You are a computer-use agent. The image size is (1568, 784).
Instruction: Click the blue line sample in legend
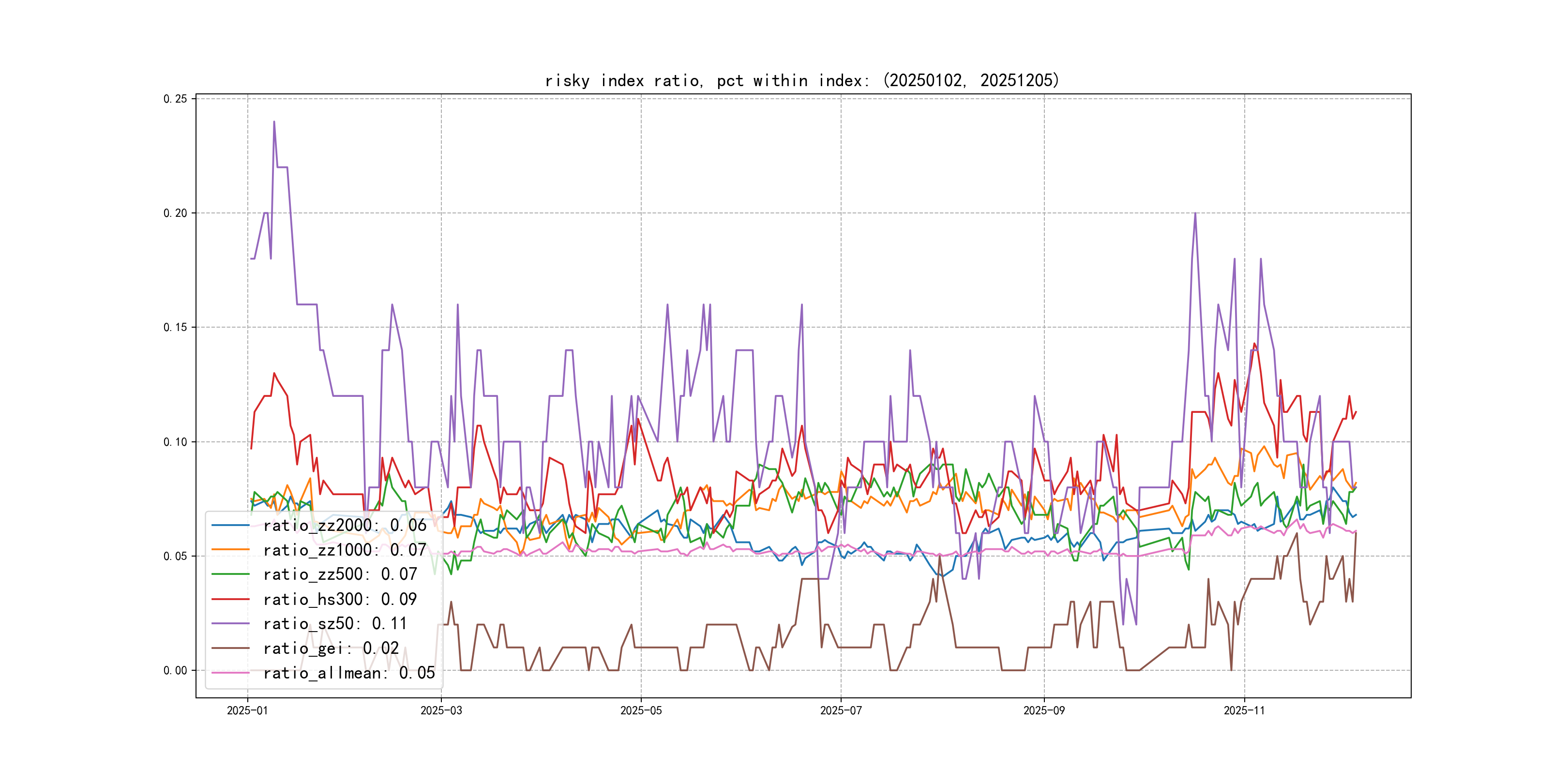coord(231,525)
